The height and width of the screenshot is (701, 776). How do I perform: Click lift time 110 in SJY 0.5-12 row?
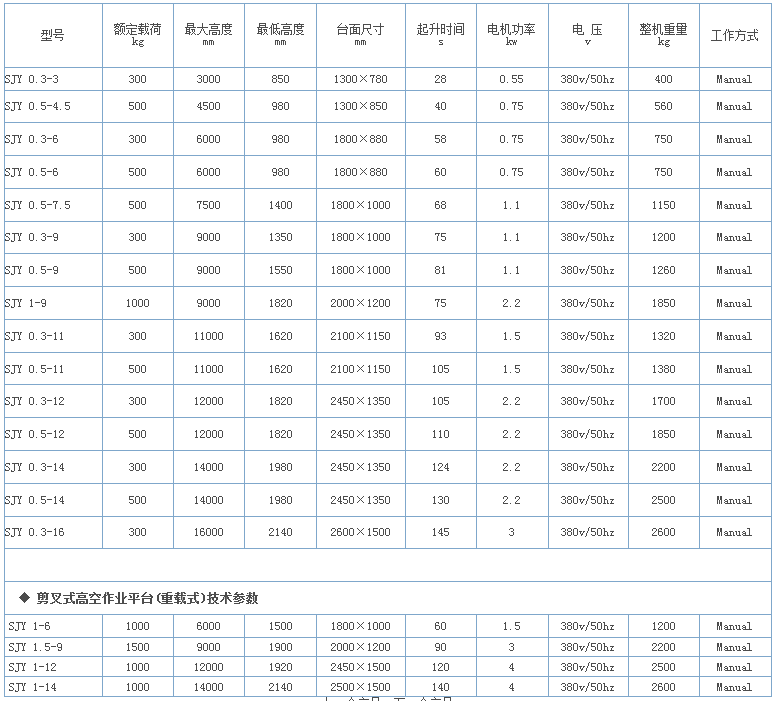coord(440,434)
